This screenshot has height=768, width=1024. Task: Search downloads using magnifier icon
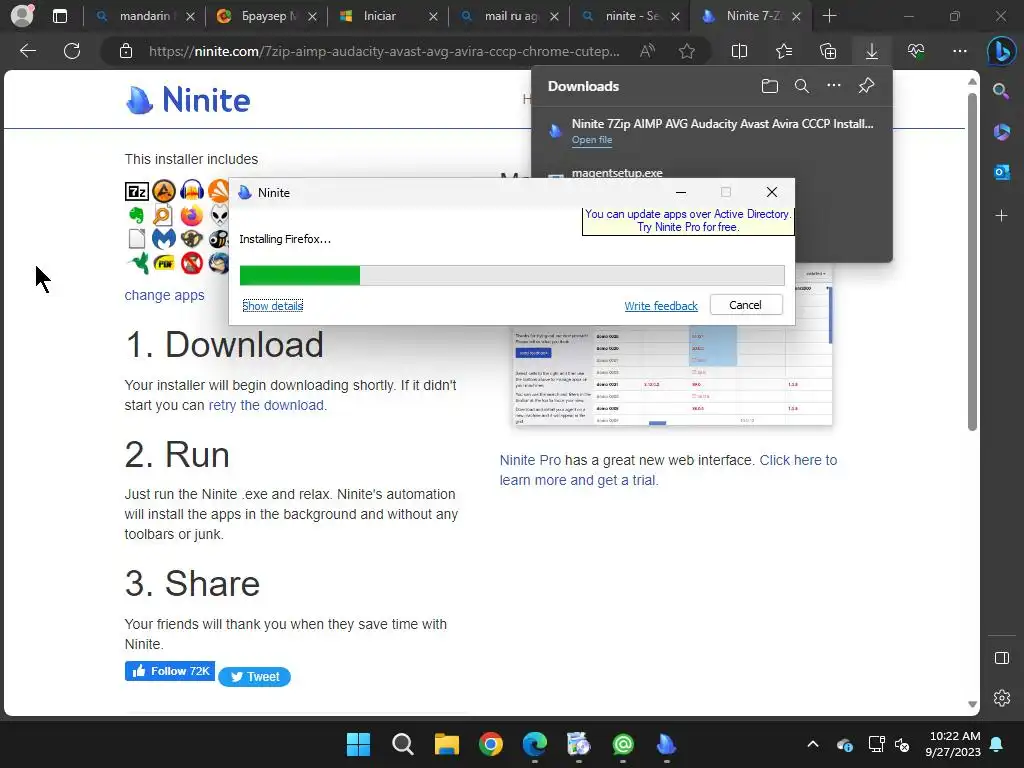click(802, 86)
